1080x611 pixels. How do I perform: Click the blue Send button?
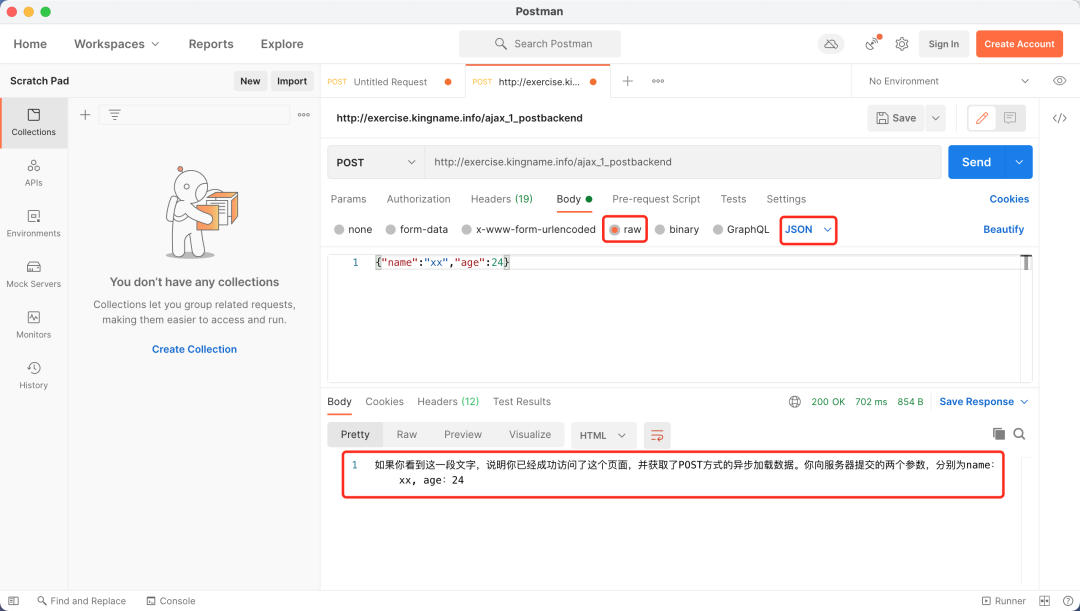tap(977, 162)
